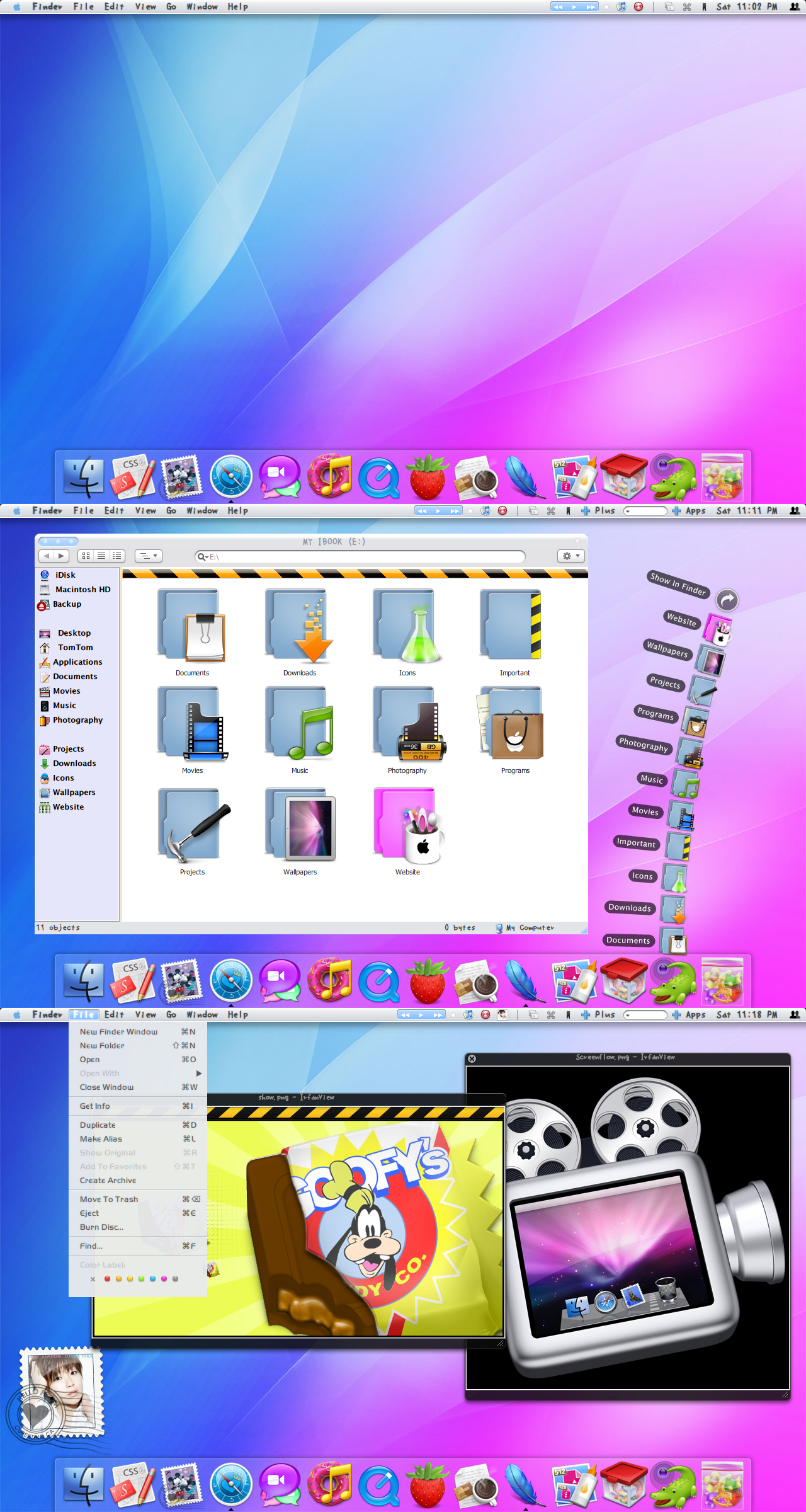
Task: Go forward using the Finder window's forward arrow
Action: (x=61, y=556)
